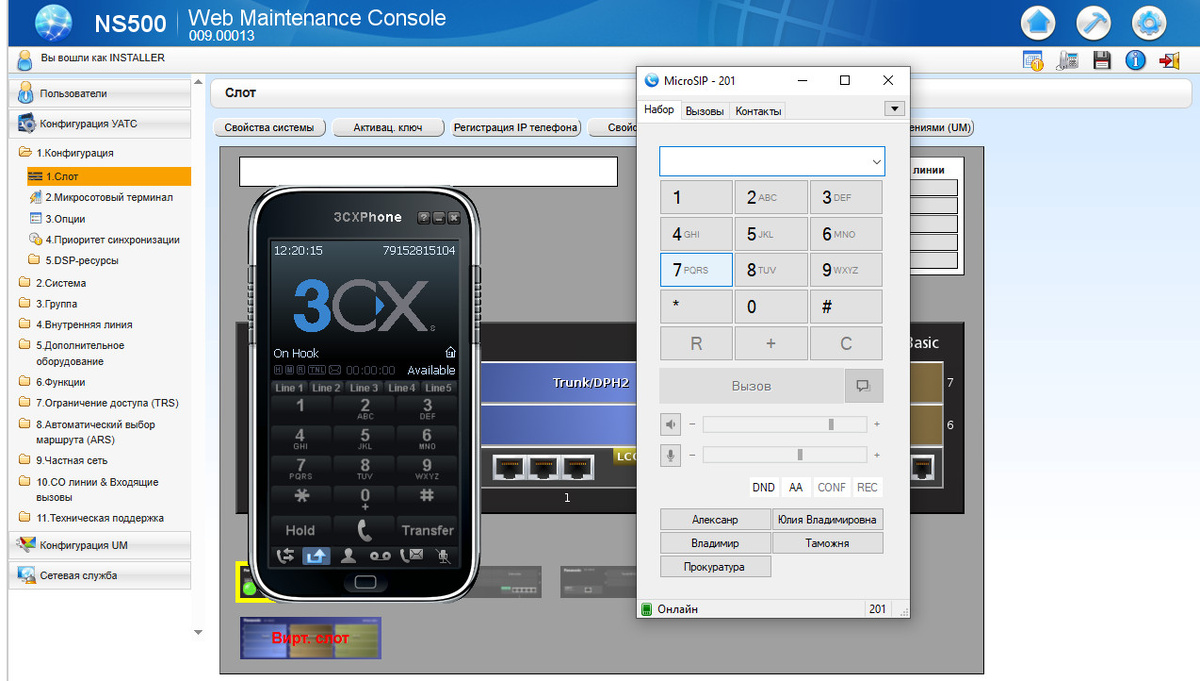The width and height of the screenshot is (1200, 681).
Task: Click the wrench icon in the header
Action: pyautogui.click(x=1094, y=22)
